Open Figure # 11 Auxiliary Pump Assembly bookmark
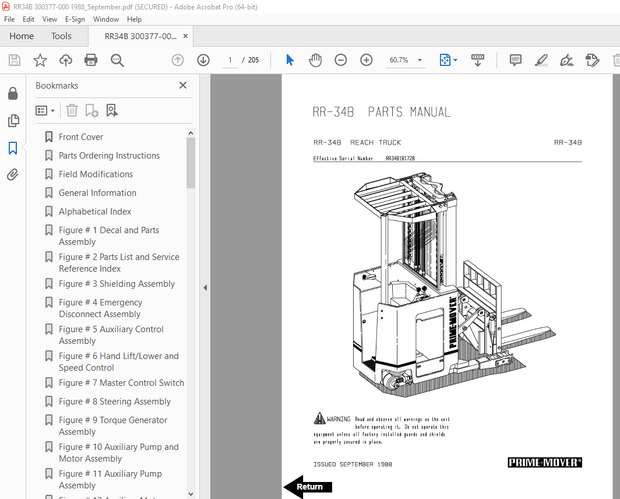Image resolution: width=620 pixels, height=499 pixels. click(110, 479)
